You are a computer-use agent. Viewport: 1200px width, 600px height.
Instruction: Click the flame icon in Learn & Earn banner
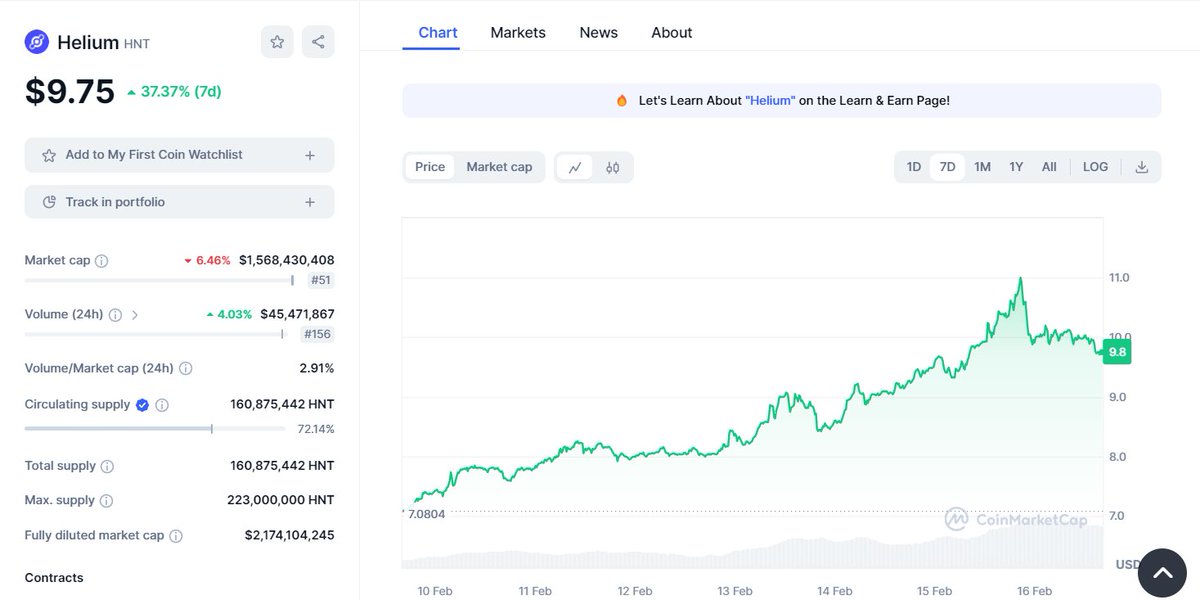[x=622, y=101]
